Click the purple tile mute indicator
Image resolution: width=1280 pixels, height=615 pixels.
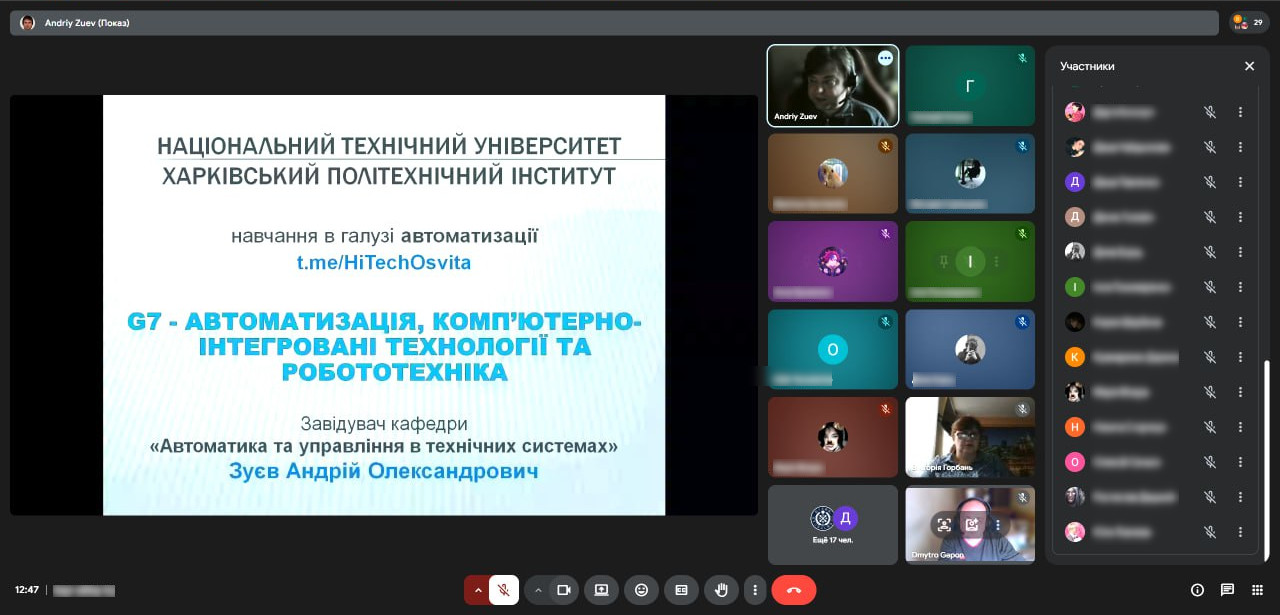coord(885,234)
